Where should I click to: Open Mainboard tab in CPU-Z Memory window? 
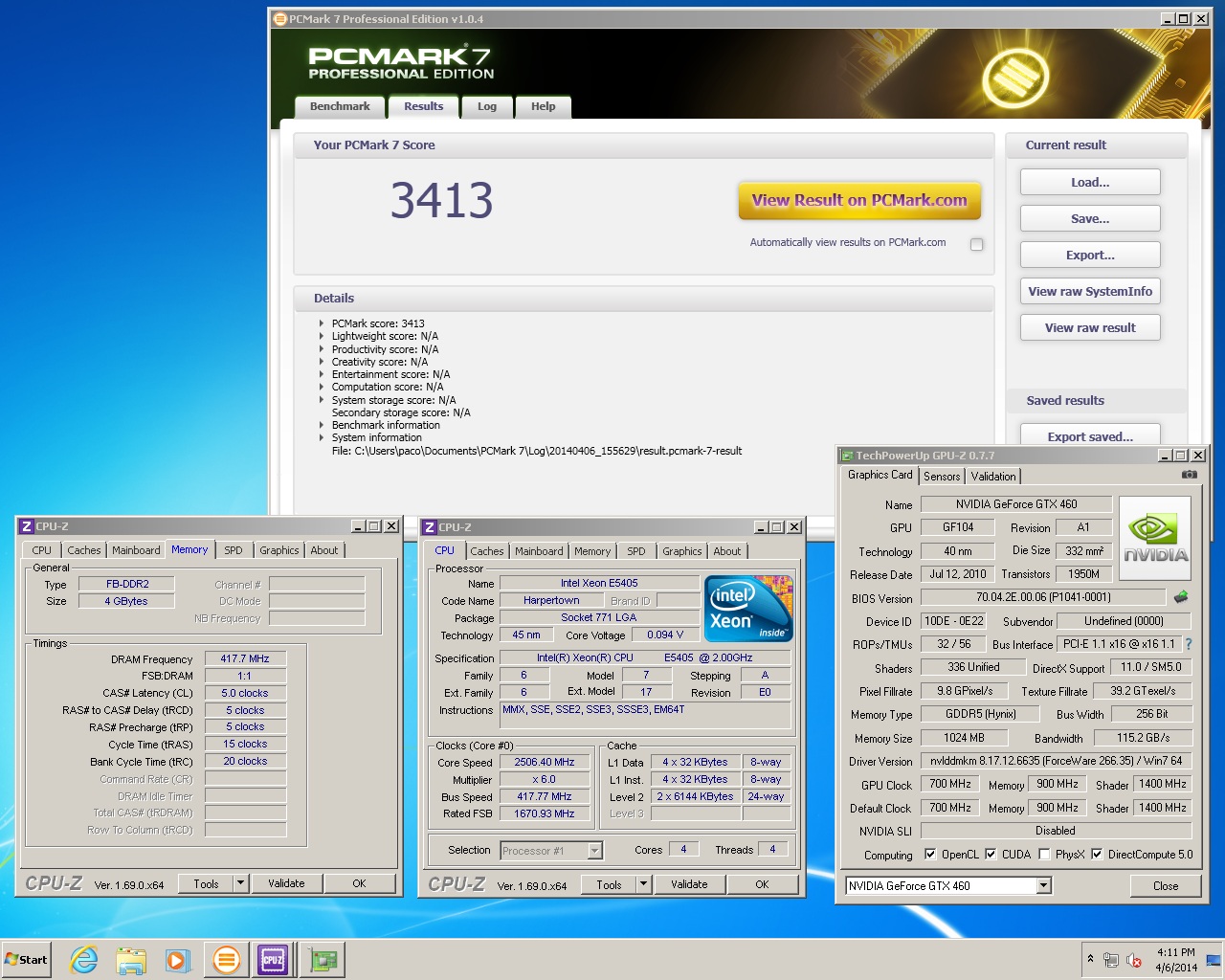[x=136, y=550]
